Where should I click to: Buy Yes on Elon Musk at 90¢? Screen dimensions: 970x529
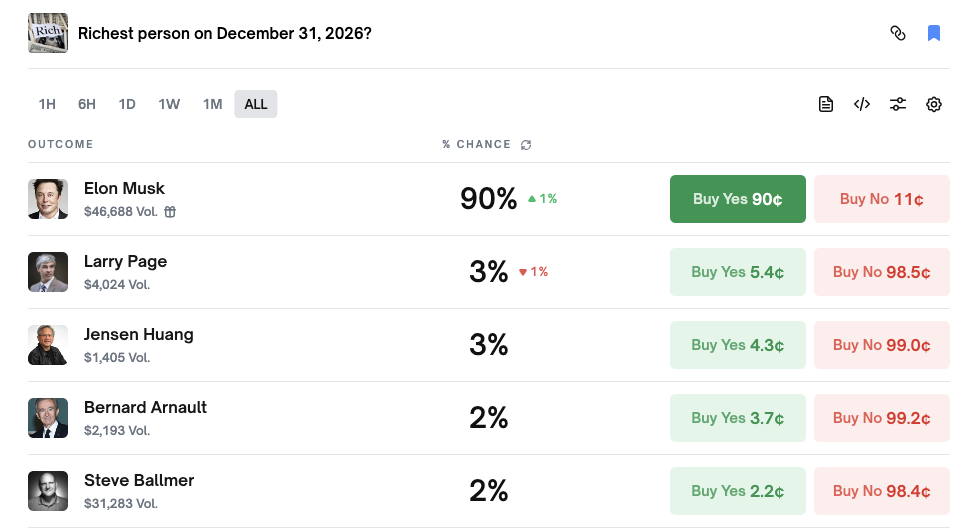[x=737, y=199]
